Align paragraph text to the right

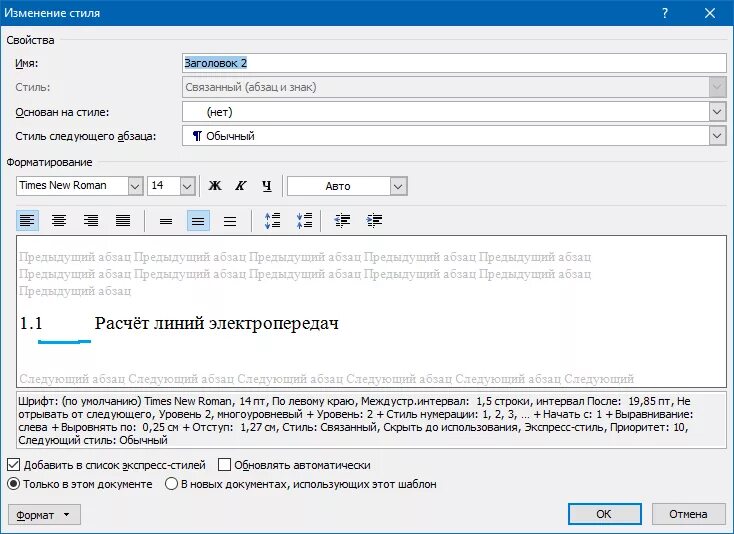tap(91, 220)
